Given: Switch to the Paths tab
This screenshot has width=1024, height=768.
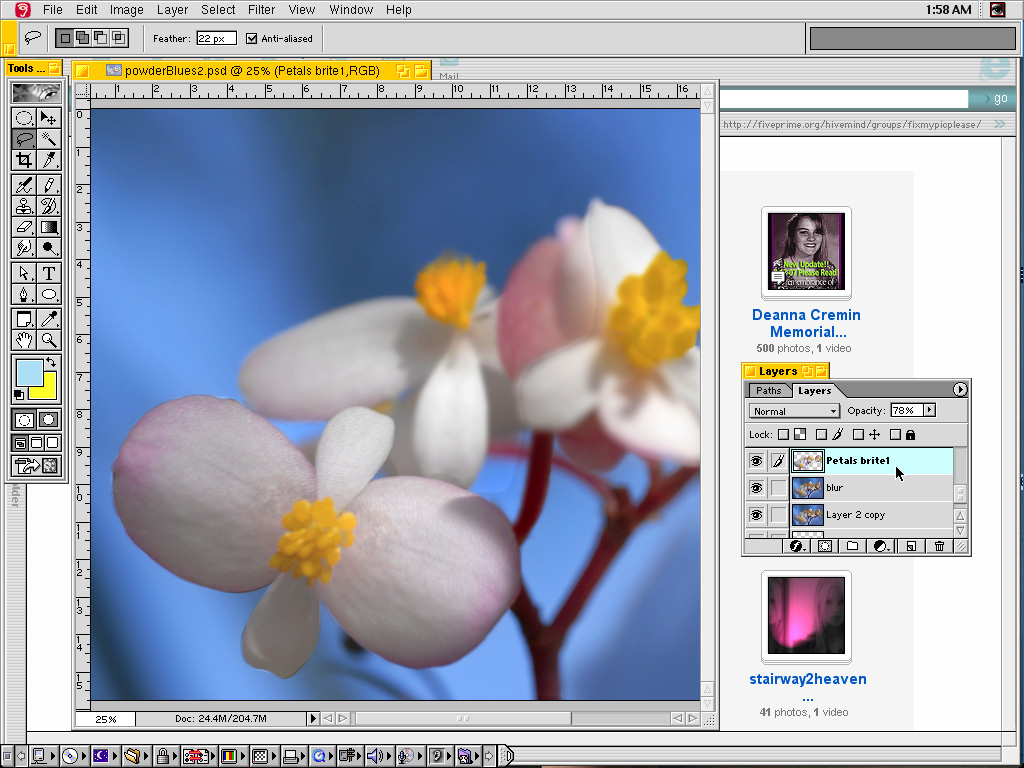Looking at the screenshot, I should tap(769, 391).
